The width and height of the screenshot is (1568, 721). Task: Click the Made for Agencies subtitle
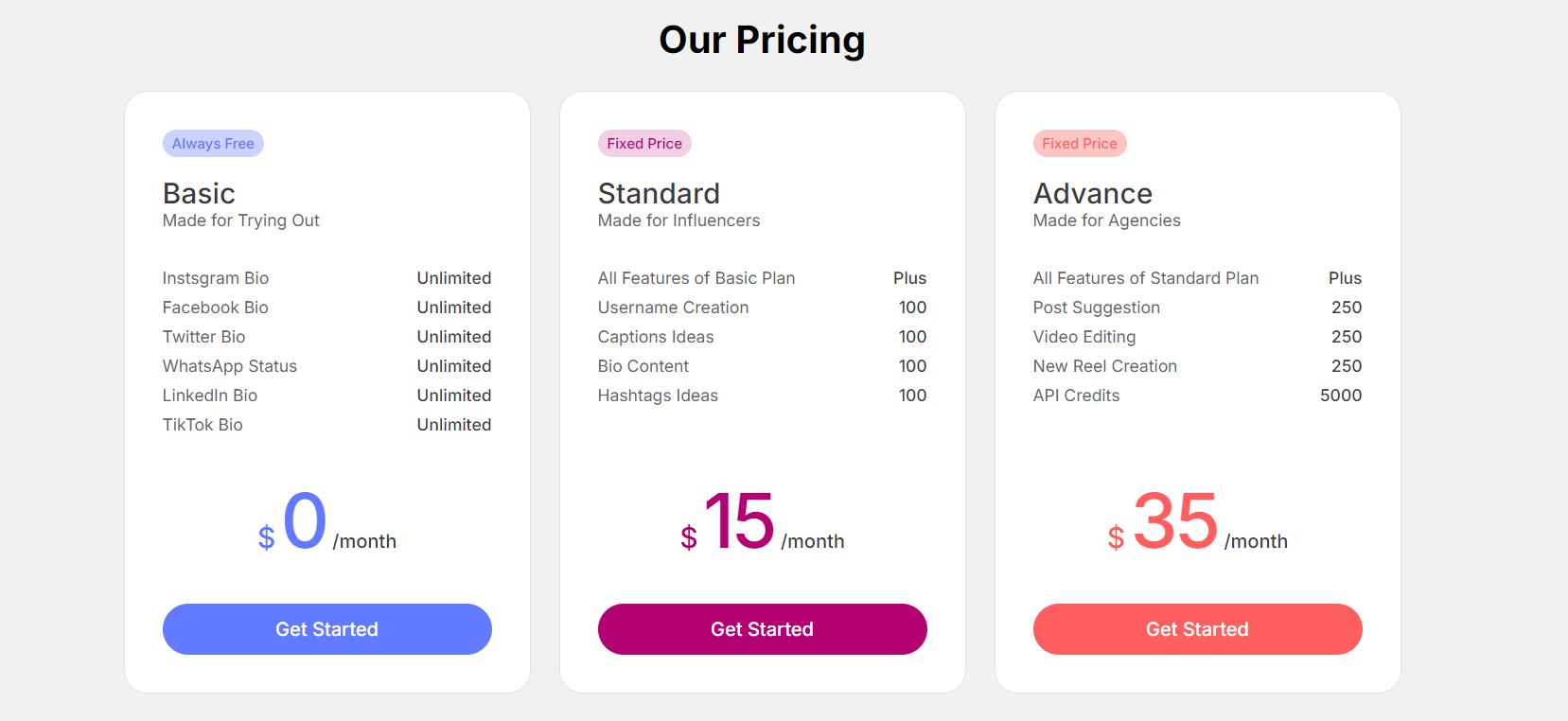tap(1106, 220)
